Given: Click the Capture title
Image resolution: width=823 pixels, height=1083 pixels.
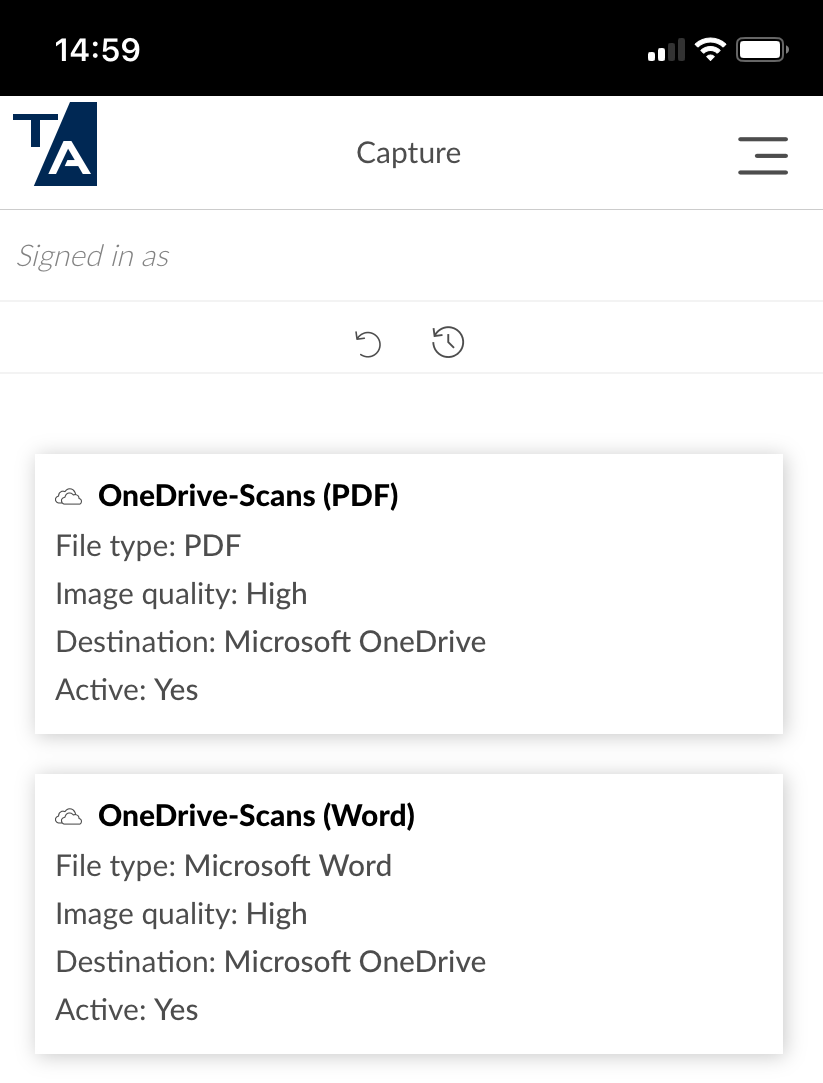Looking at the screenshot, I should [x=408, y=153].
